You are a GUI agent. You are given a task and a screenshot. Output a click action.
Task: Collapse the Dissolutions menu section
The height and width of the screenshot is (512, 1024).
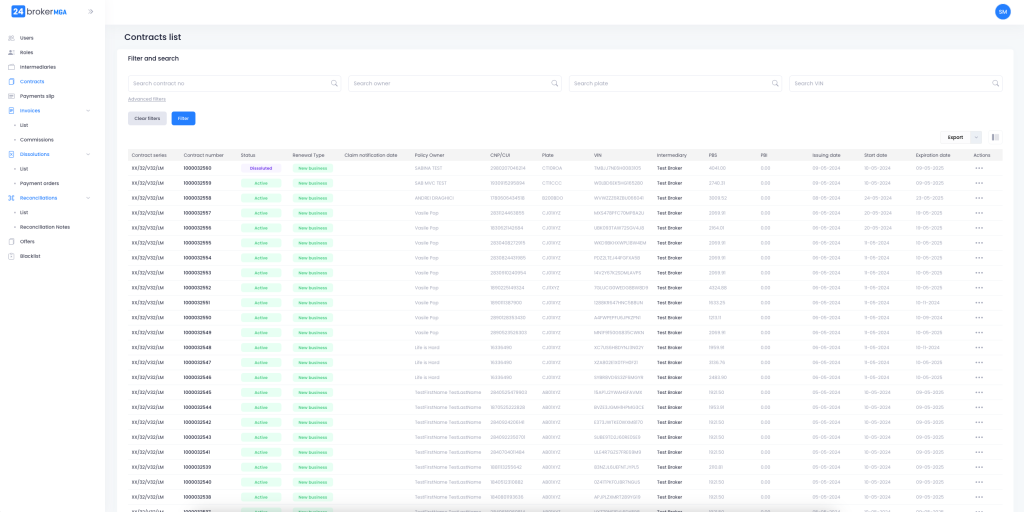click(x=88, y=154)
